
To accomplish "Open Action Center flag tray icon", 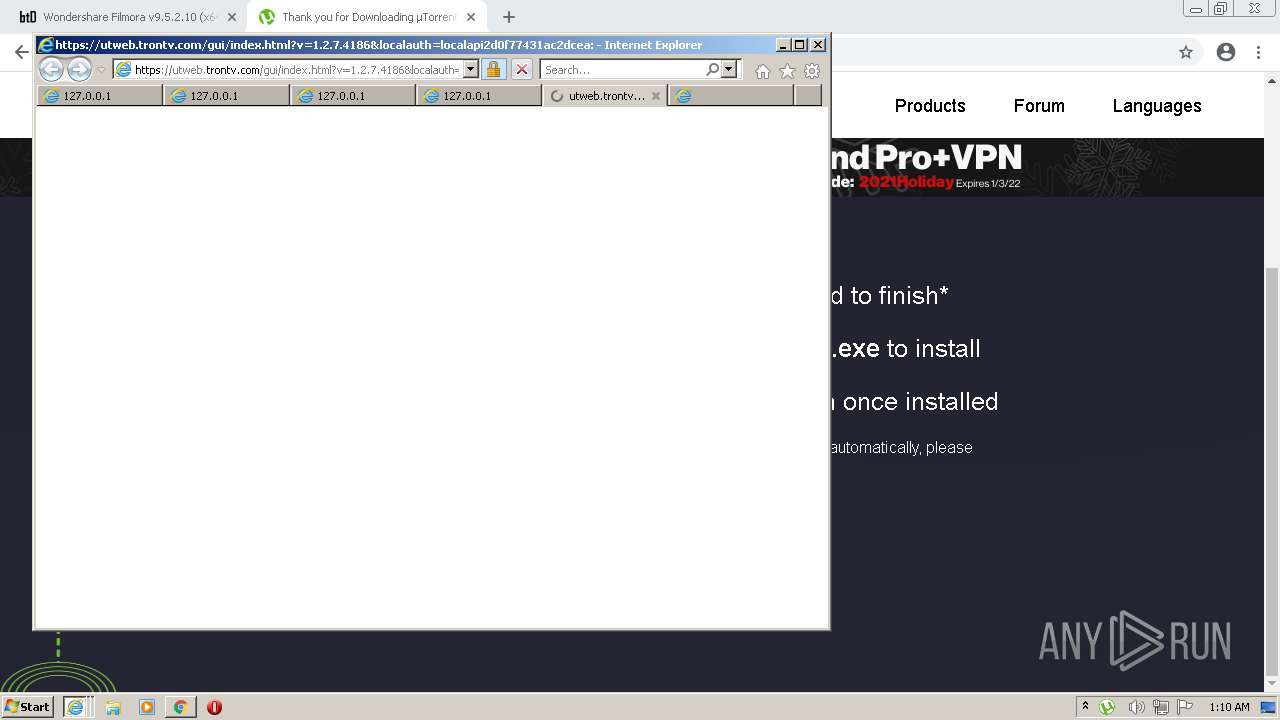I will pos(1185,707).
